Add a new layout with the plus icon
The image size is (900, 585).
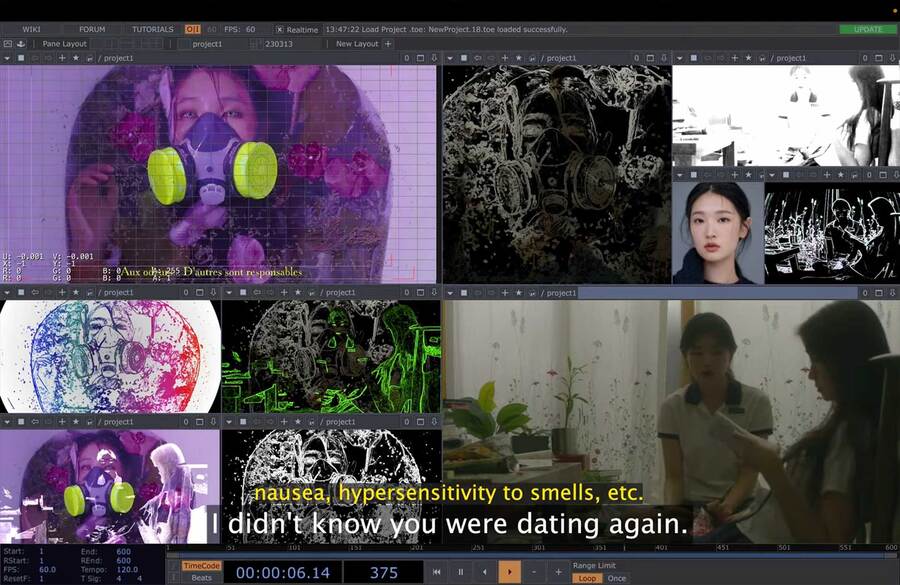pyautogui.click(x=389, y=44)
